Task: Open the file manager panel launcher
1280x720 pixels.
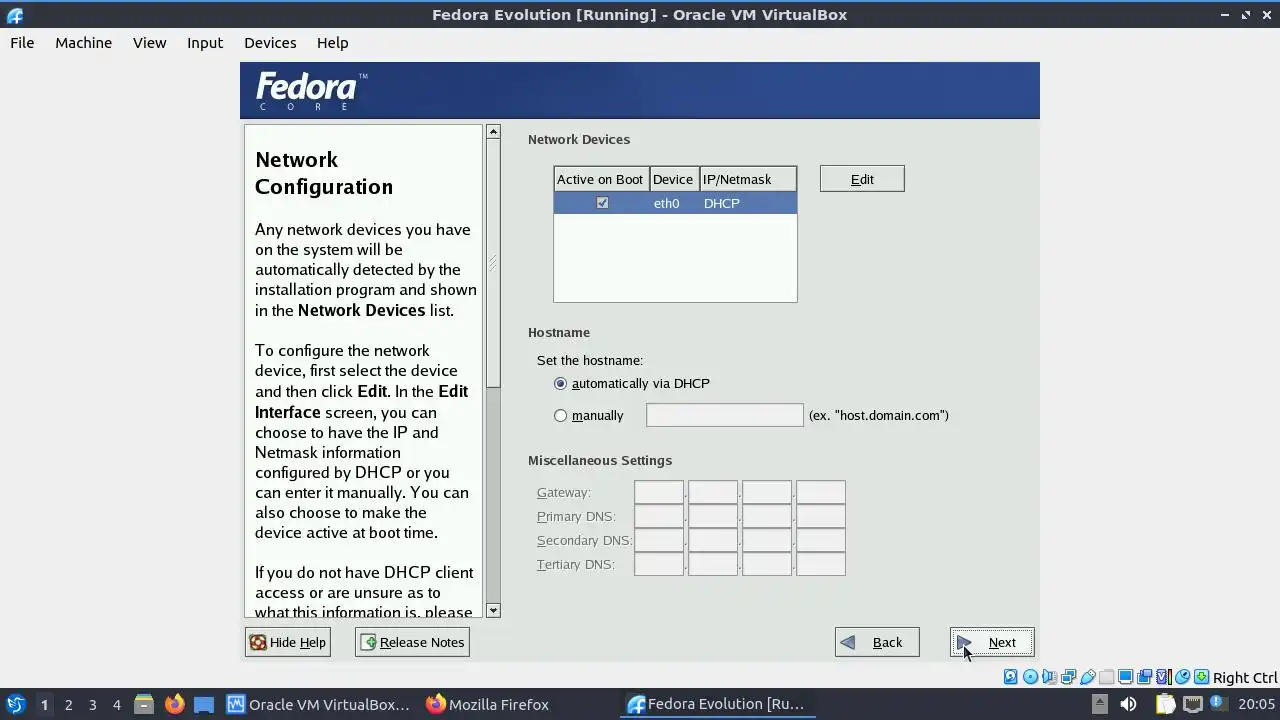Action: (144, 704)
